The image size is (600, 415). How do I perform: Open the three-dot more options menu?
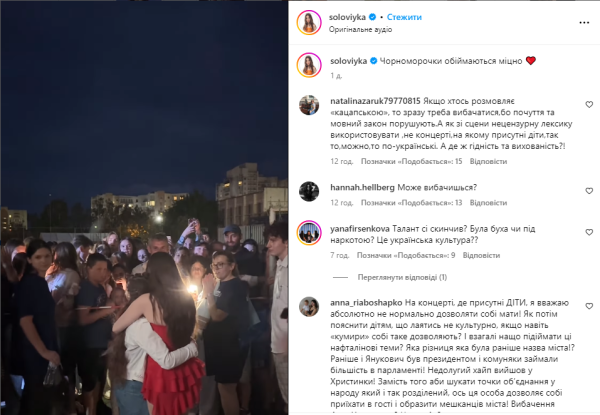(584, 23)
